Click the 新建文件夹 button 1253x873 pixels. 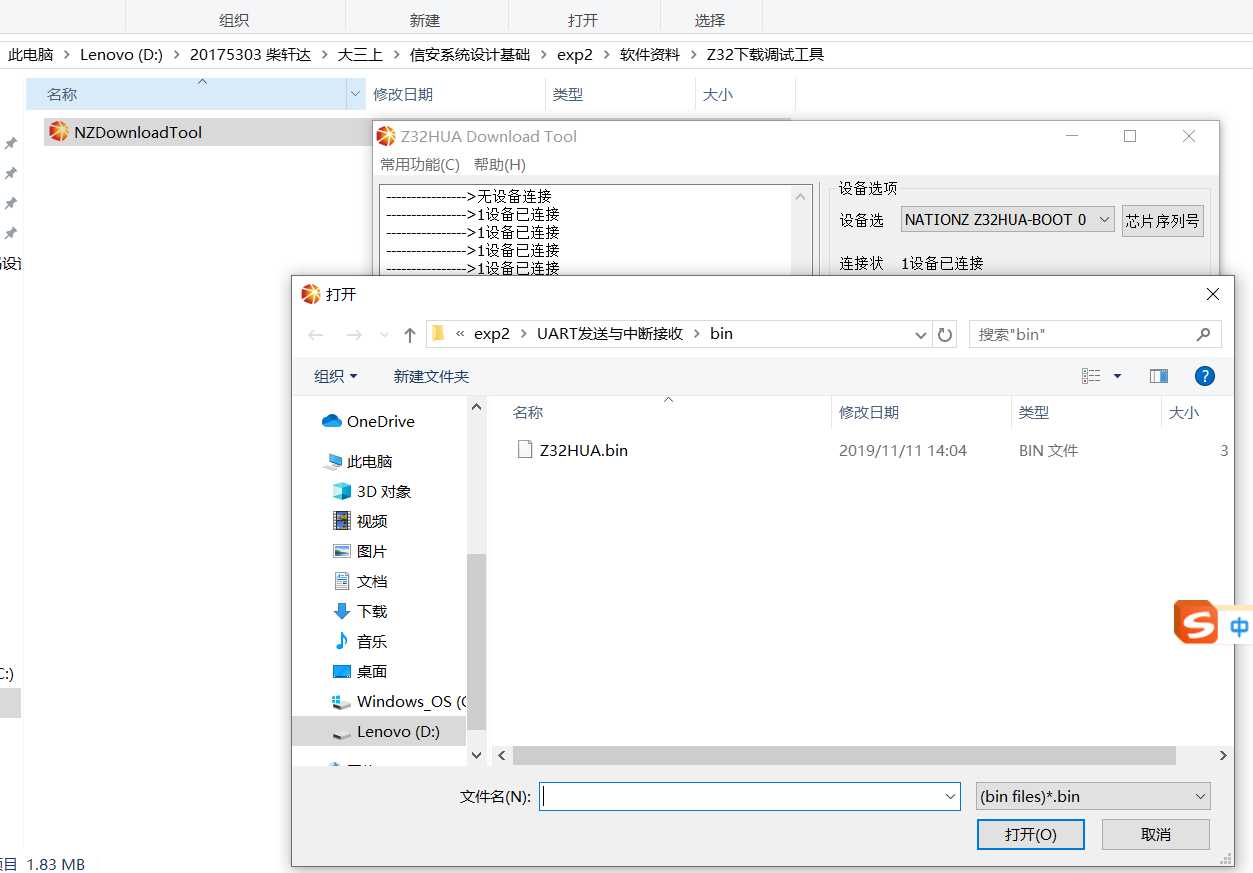(431, 376)
